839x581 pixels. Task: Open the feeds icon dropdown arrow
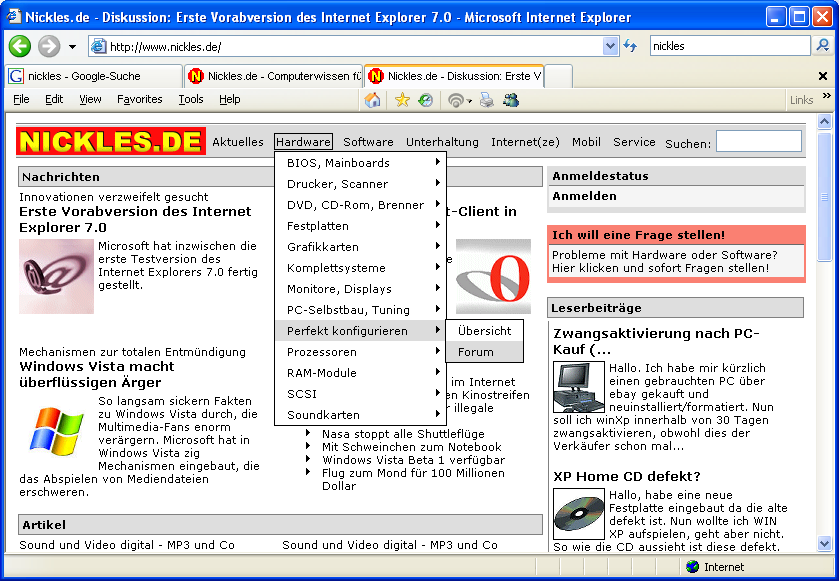pyautogui.click(x=469, y=101)
